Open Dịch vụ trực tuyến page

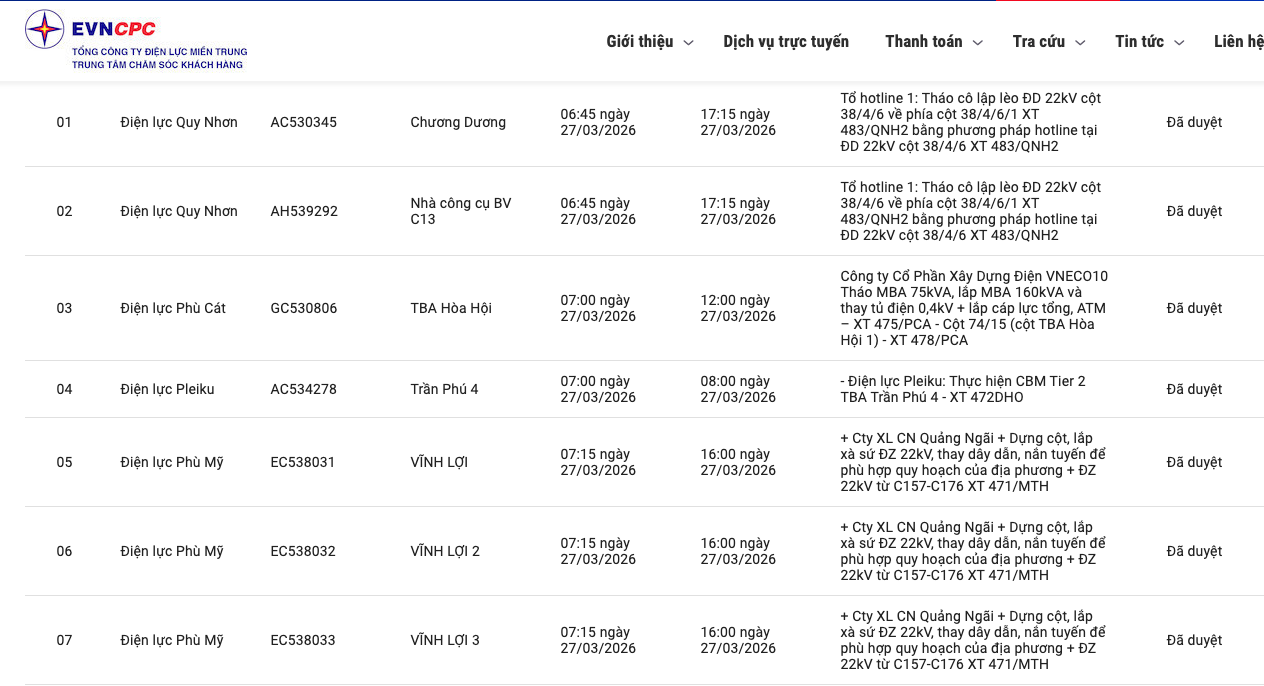(x=786, y=42)
